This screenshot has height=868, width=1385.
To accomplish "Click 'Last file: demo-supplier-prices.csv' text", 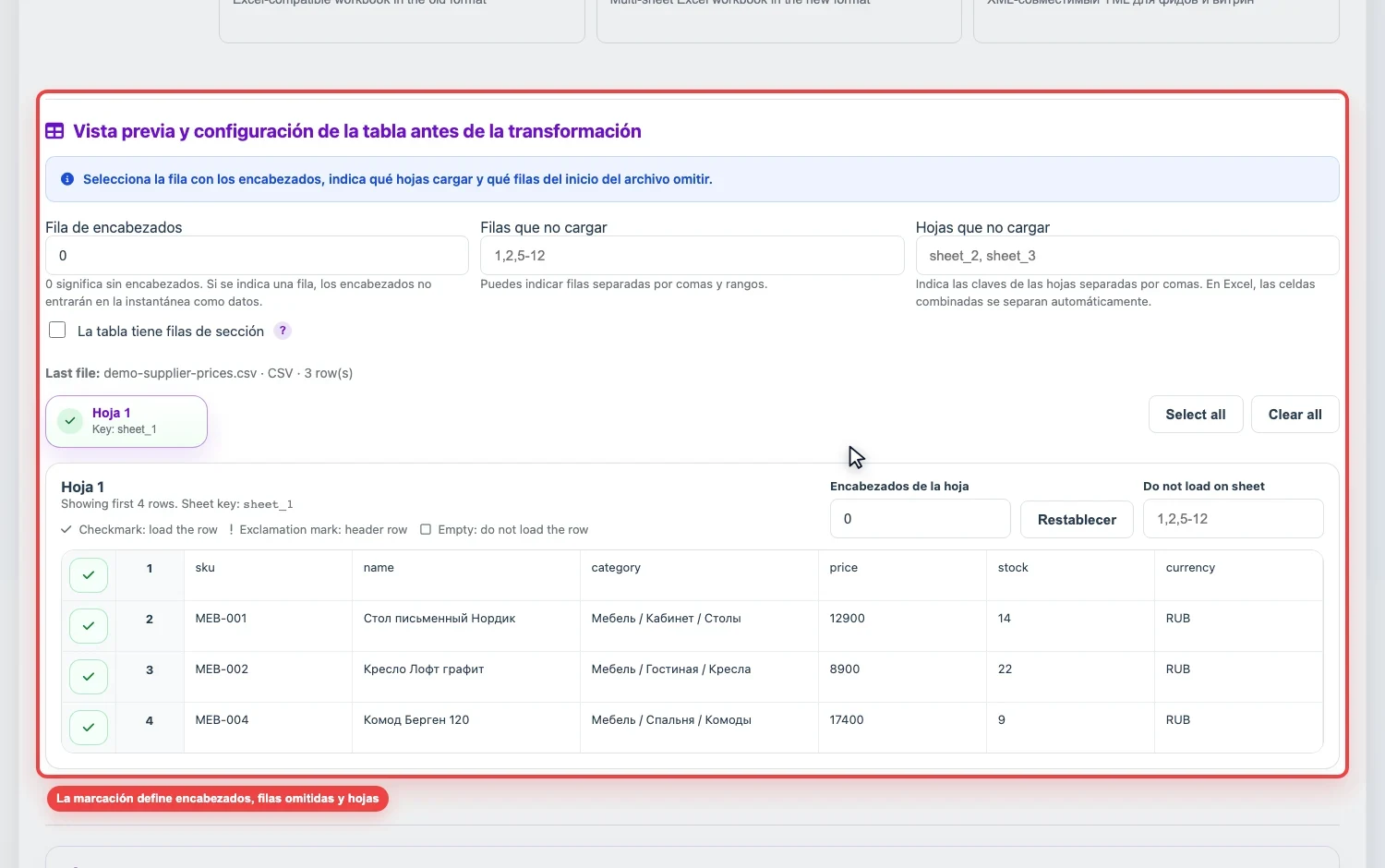I will coord(151,373).
